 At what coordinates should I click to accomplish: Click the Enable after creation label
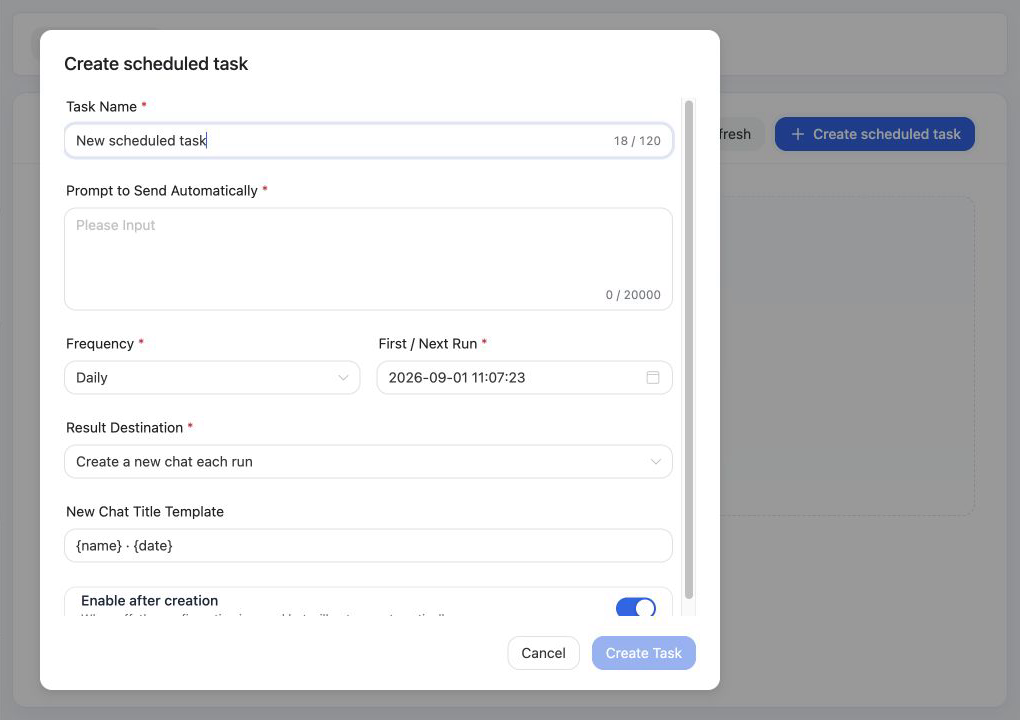(x=150, y=601)
